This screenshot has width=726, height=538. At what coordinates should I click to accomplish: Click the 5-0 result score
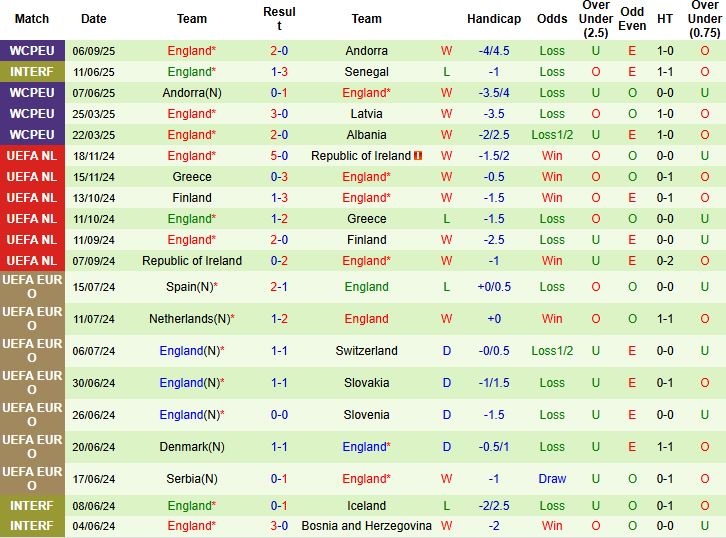click(x=279, y=156)
